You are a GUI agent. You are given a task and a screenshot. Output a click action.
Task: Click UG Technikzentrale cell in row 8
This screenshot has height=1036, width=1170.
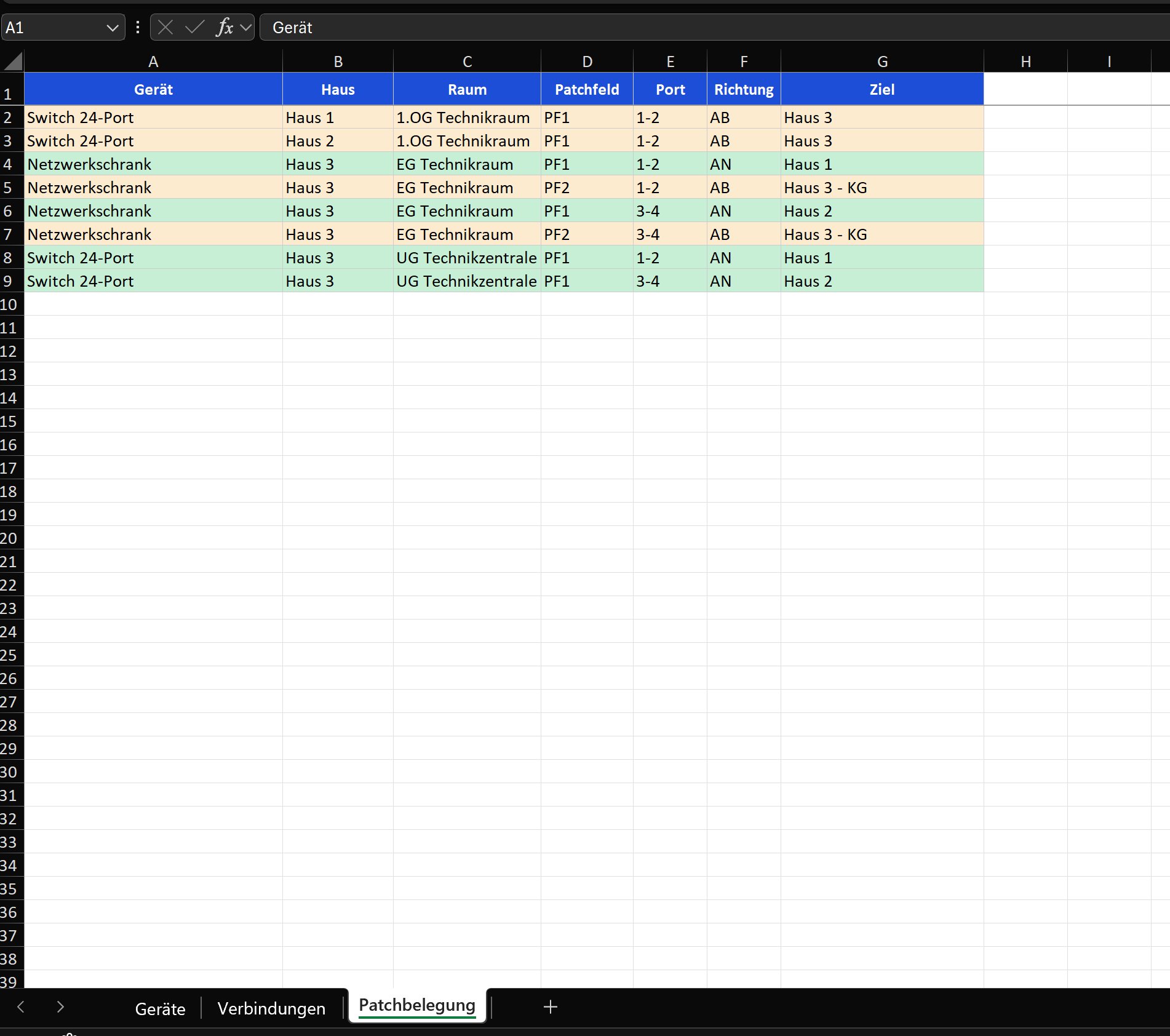pyautogui.click(x=467, y=257)
